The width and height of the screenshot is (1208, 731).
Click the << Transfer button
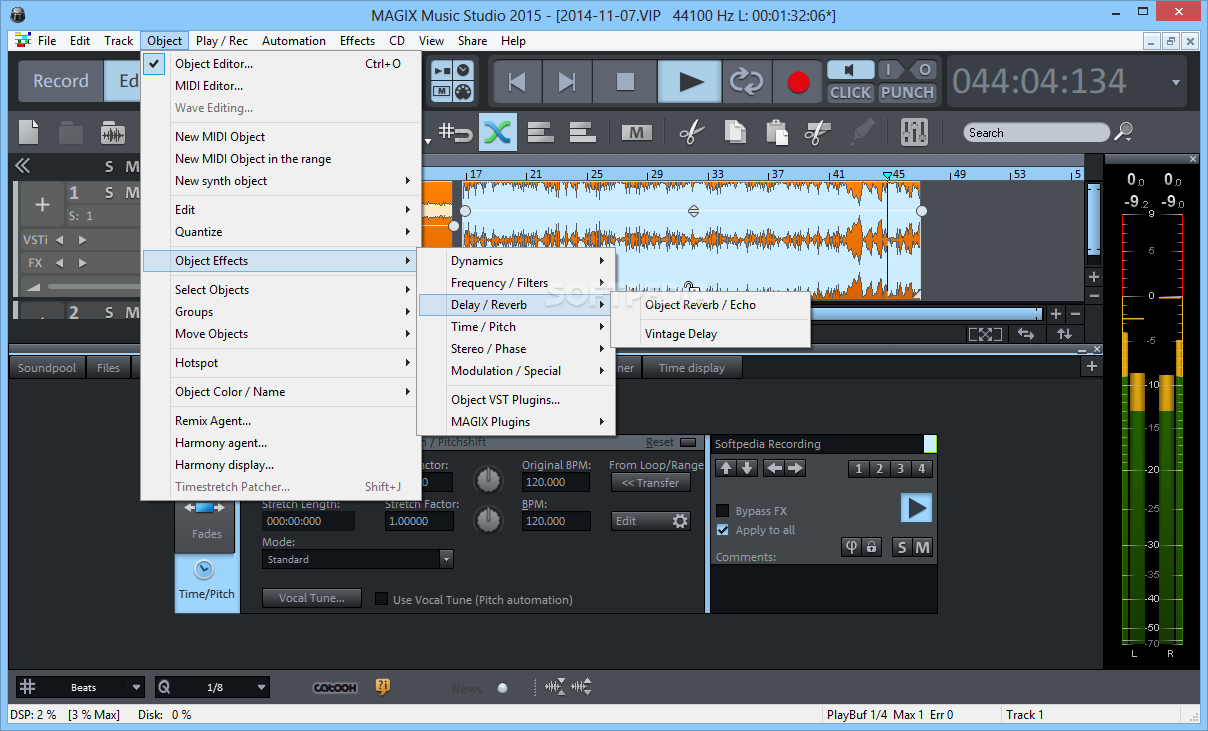[650, 482]
